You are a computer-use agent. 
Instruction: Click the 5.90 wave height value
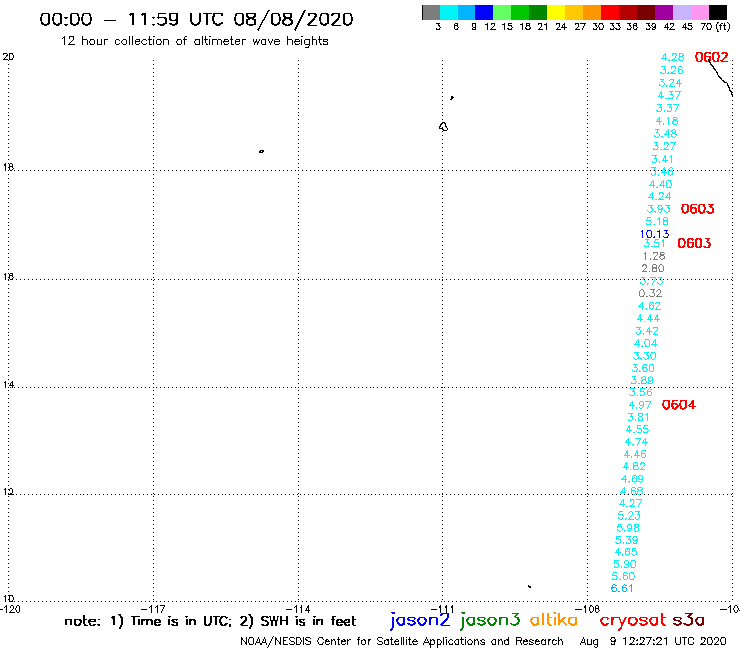625,564
